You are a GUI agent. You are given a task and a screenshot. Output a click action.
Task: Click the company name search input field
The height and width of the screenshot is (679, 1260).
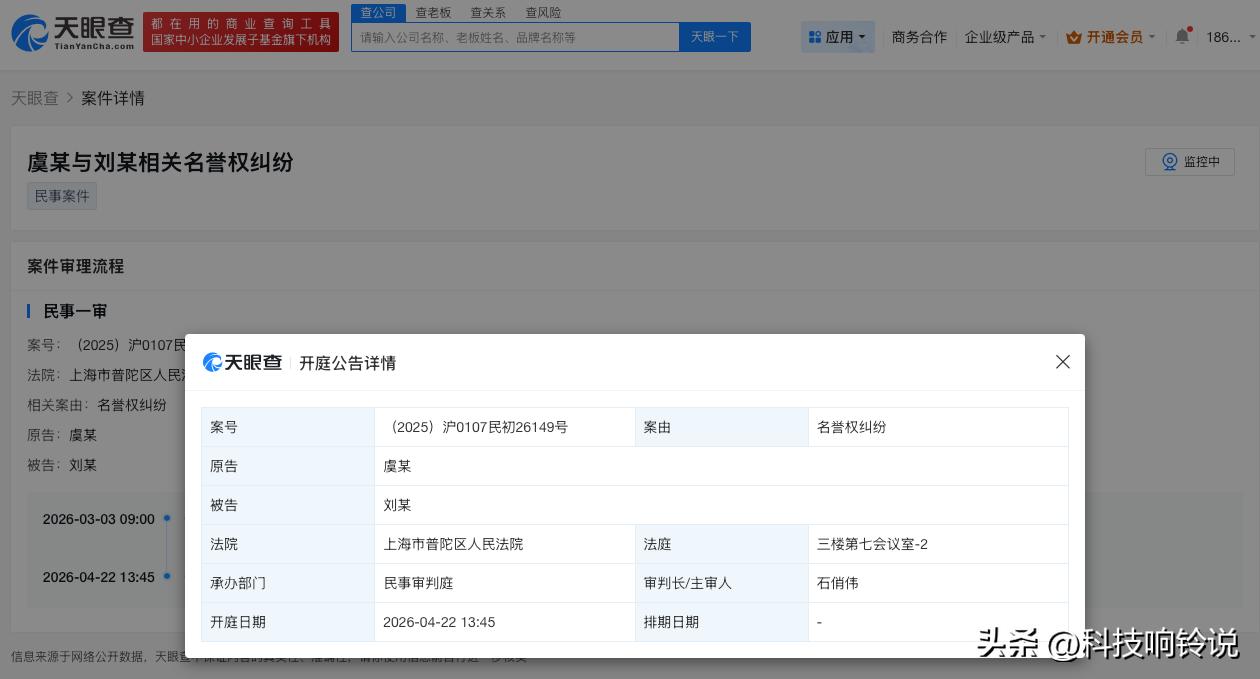point(515,36)
